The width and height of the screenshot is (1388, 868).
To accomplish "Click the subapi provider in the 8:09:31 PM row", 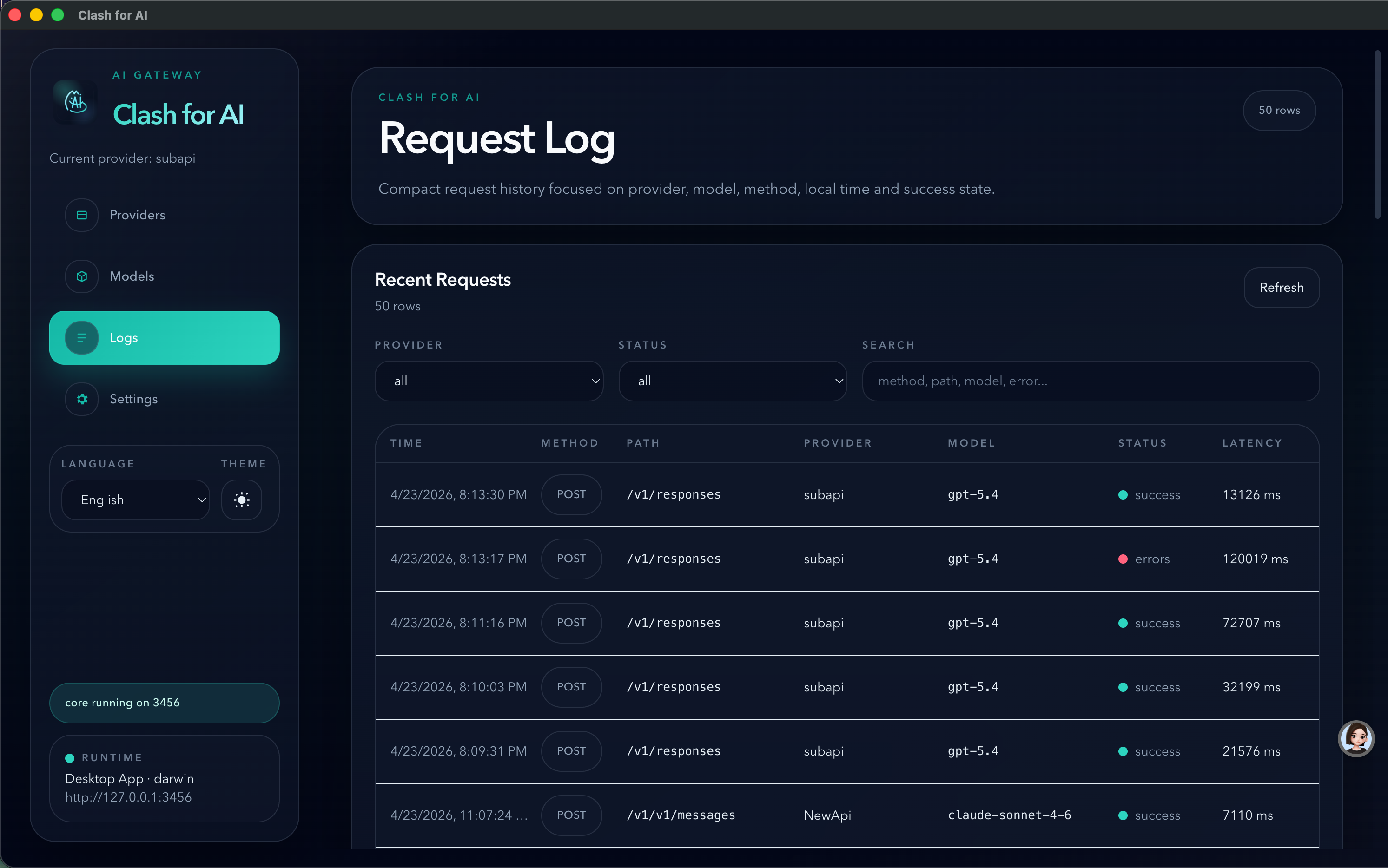I will pyautogui.click(x=824, y=751).
